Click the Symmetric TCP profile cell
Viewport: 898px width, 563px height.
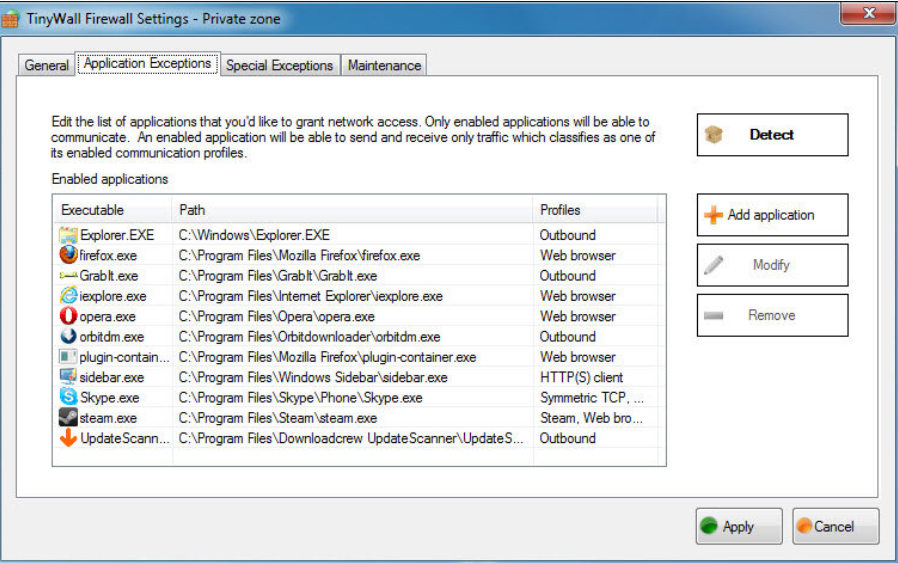[x=592, y=397]
